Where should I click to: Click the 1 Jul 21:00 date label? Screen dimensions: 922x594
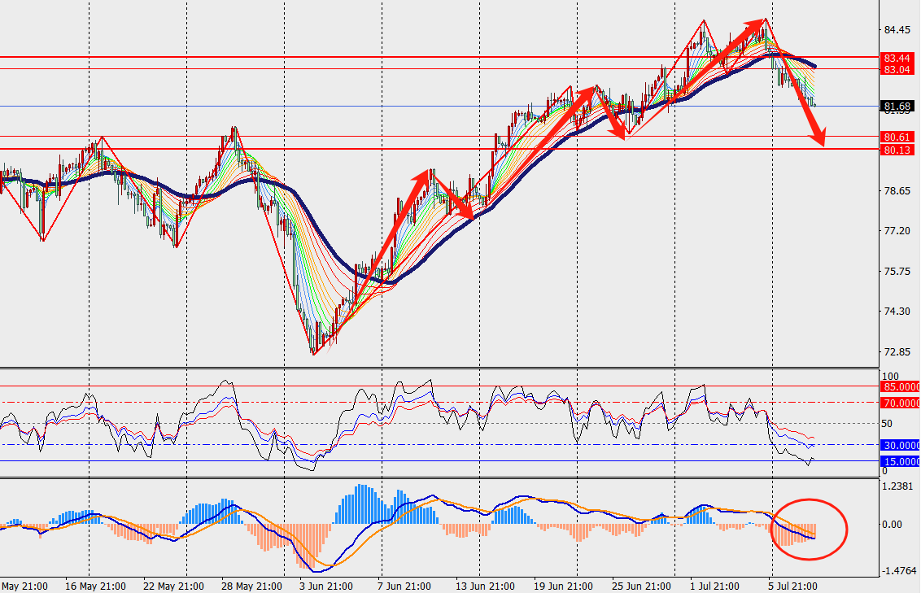tap(715, 586)
